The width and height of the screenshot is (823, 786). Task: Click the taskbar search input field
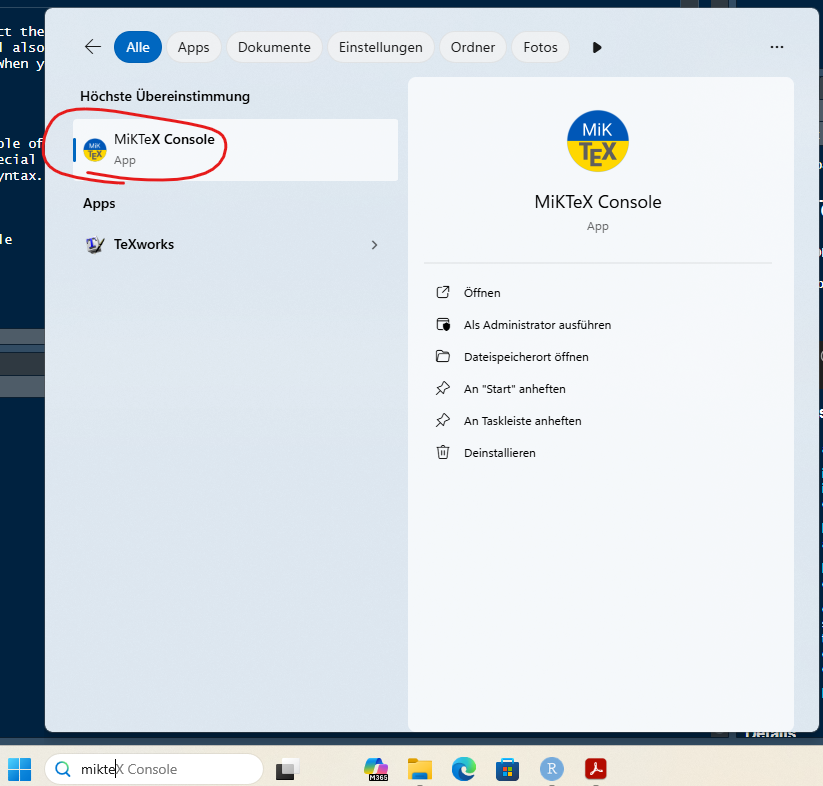(160, 769)
